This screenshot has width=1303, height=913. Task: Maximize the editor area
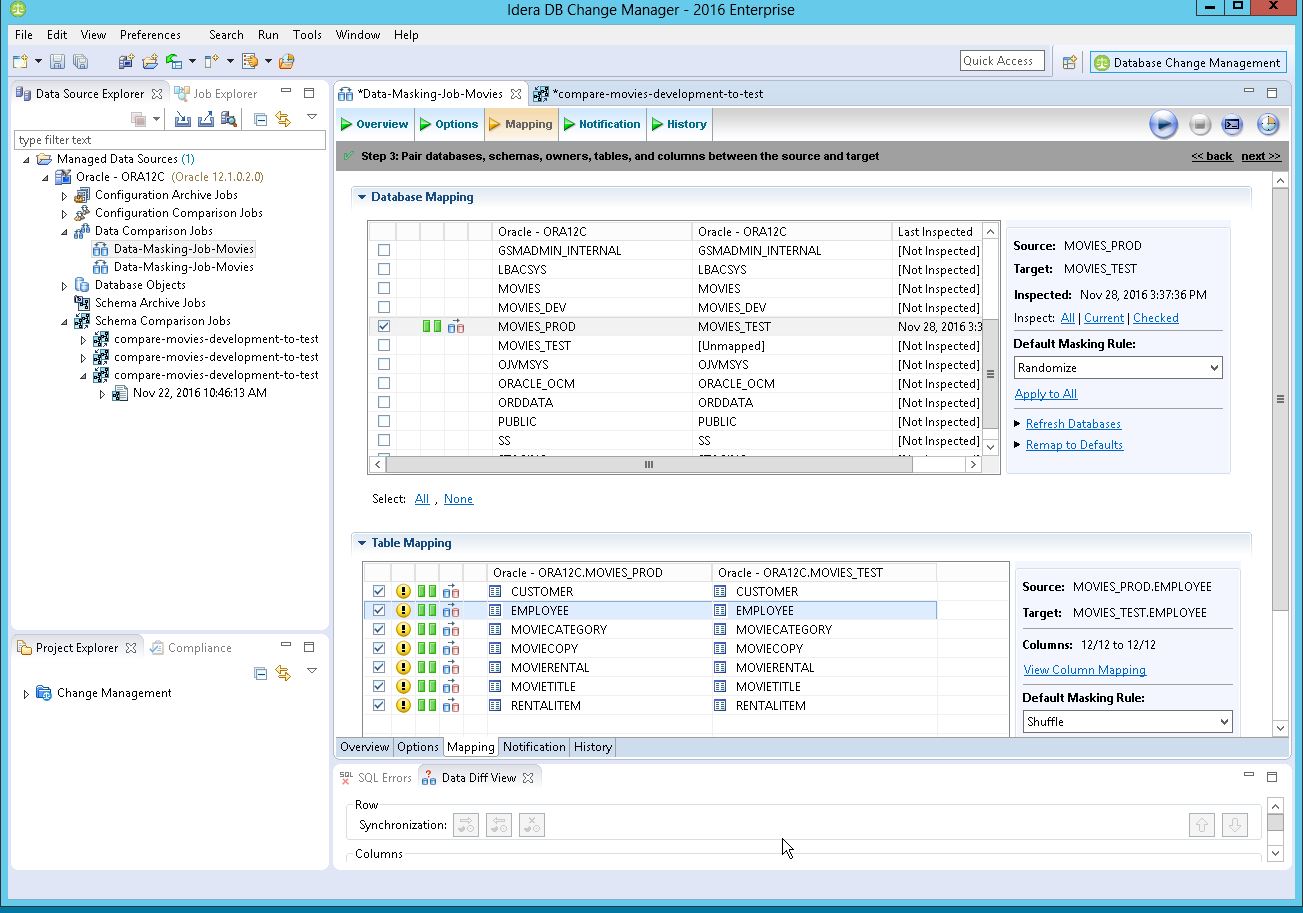[1272, 92]
